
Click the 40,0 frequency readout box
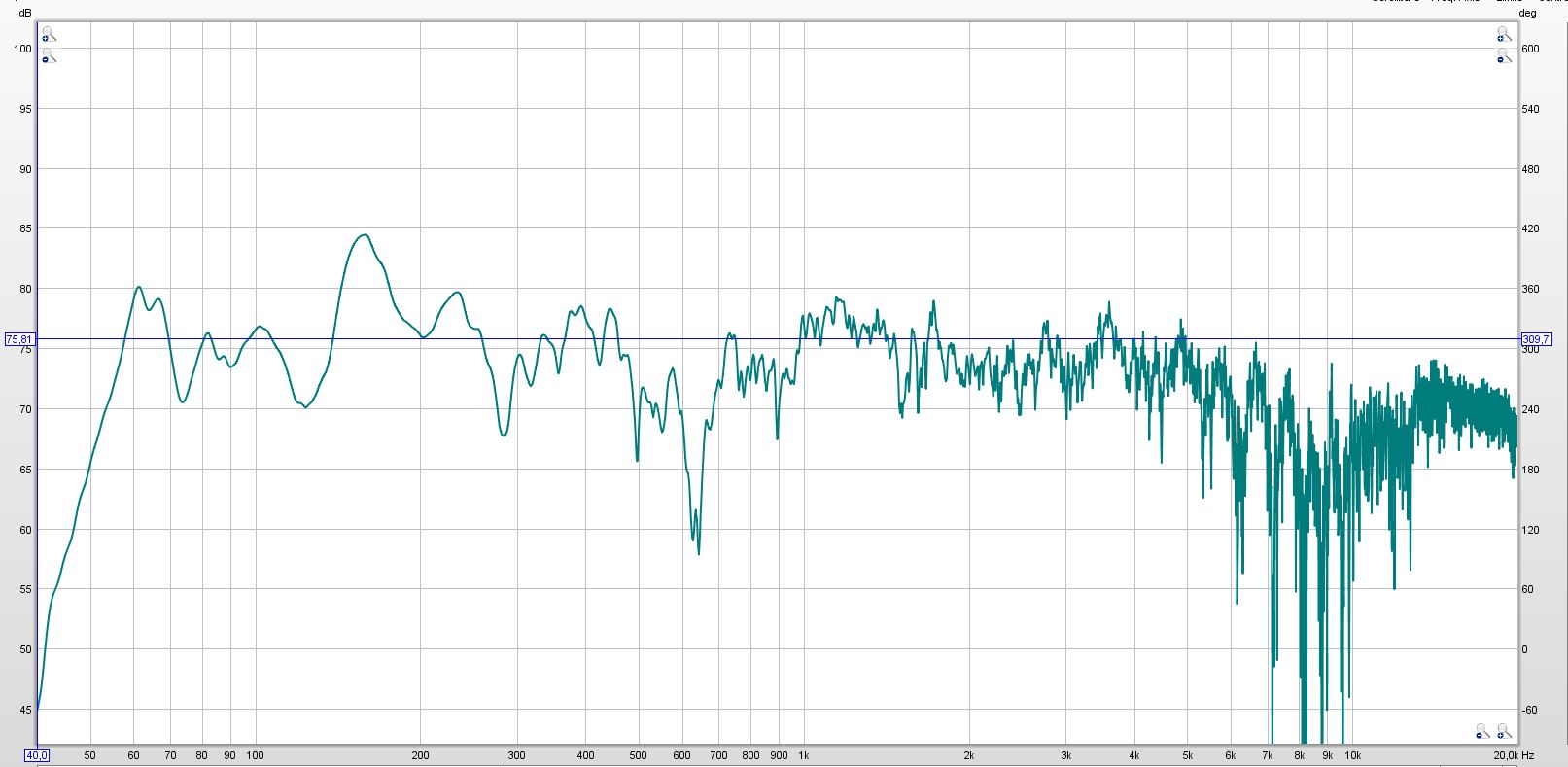pos(37,755)
